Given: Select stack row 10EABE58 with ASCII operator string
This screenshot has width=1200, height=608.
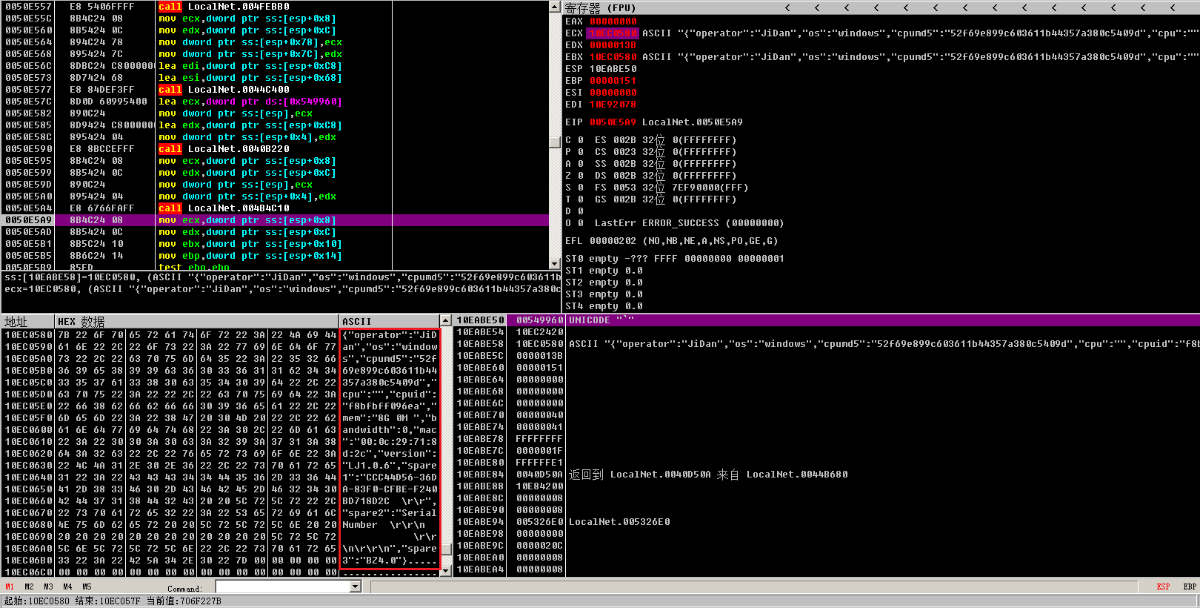Looking at the screenshot, I should click(827, 344).
